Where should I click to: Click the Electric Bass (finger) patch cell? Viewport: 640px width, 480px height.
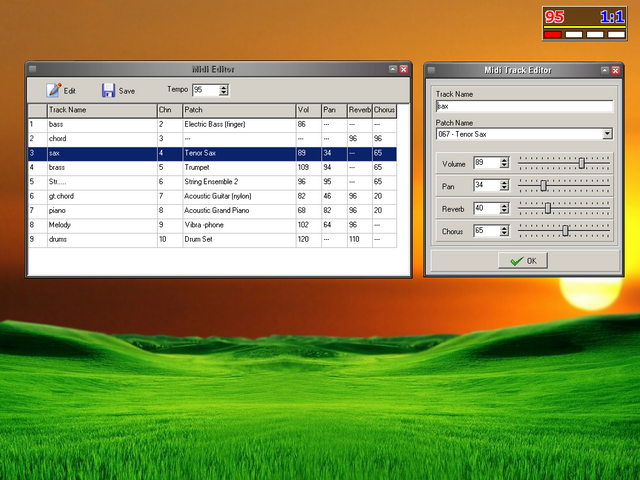[x=239, y=124]
